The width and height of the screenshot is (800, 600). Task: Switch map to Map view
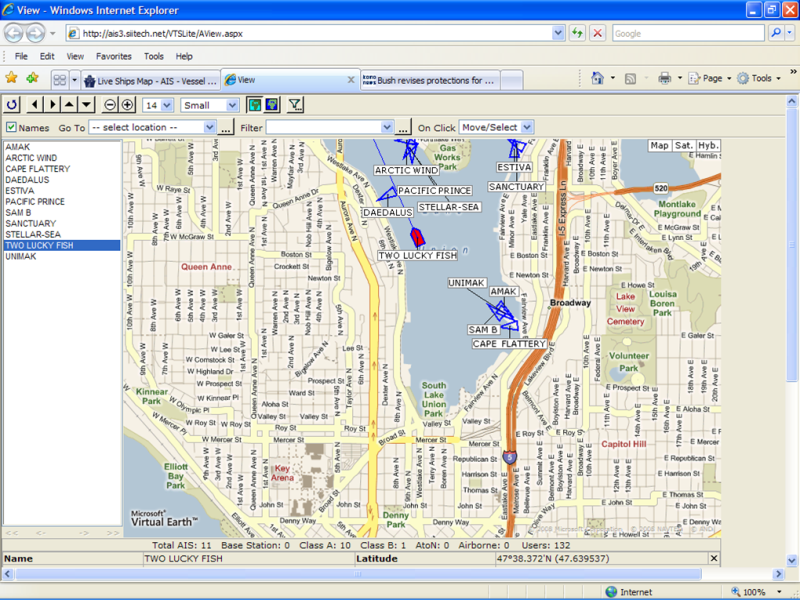click(659, 145)
